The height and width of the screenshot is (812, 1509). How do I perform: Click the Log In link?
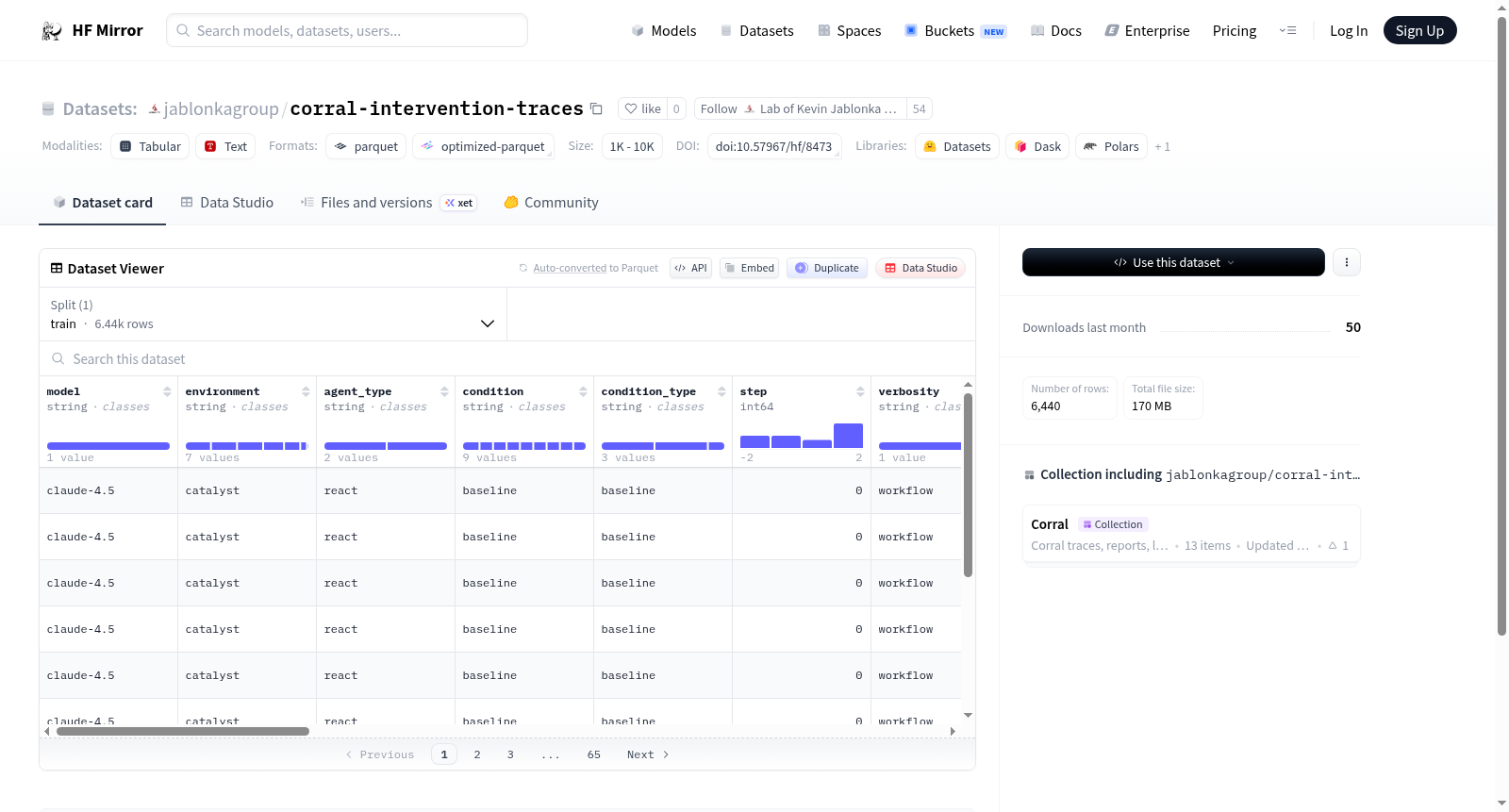tap(1349, 31)
